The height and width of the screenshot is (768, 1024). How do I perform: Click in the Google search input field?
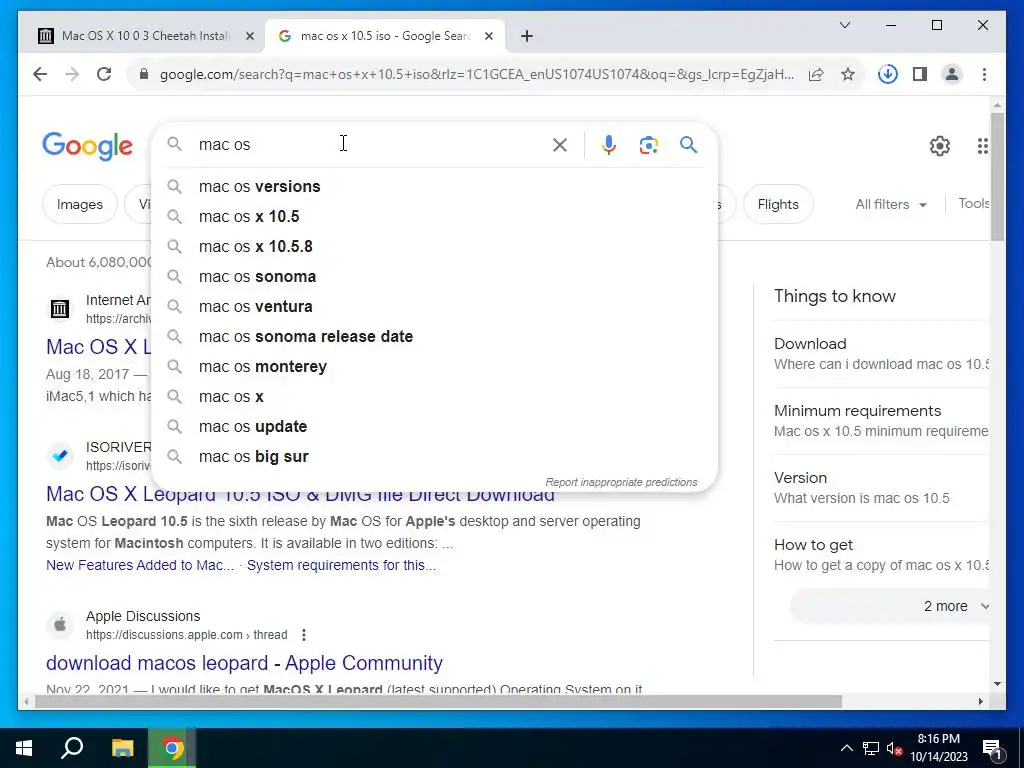pyautogui.click(x=369, y=144)
